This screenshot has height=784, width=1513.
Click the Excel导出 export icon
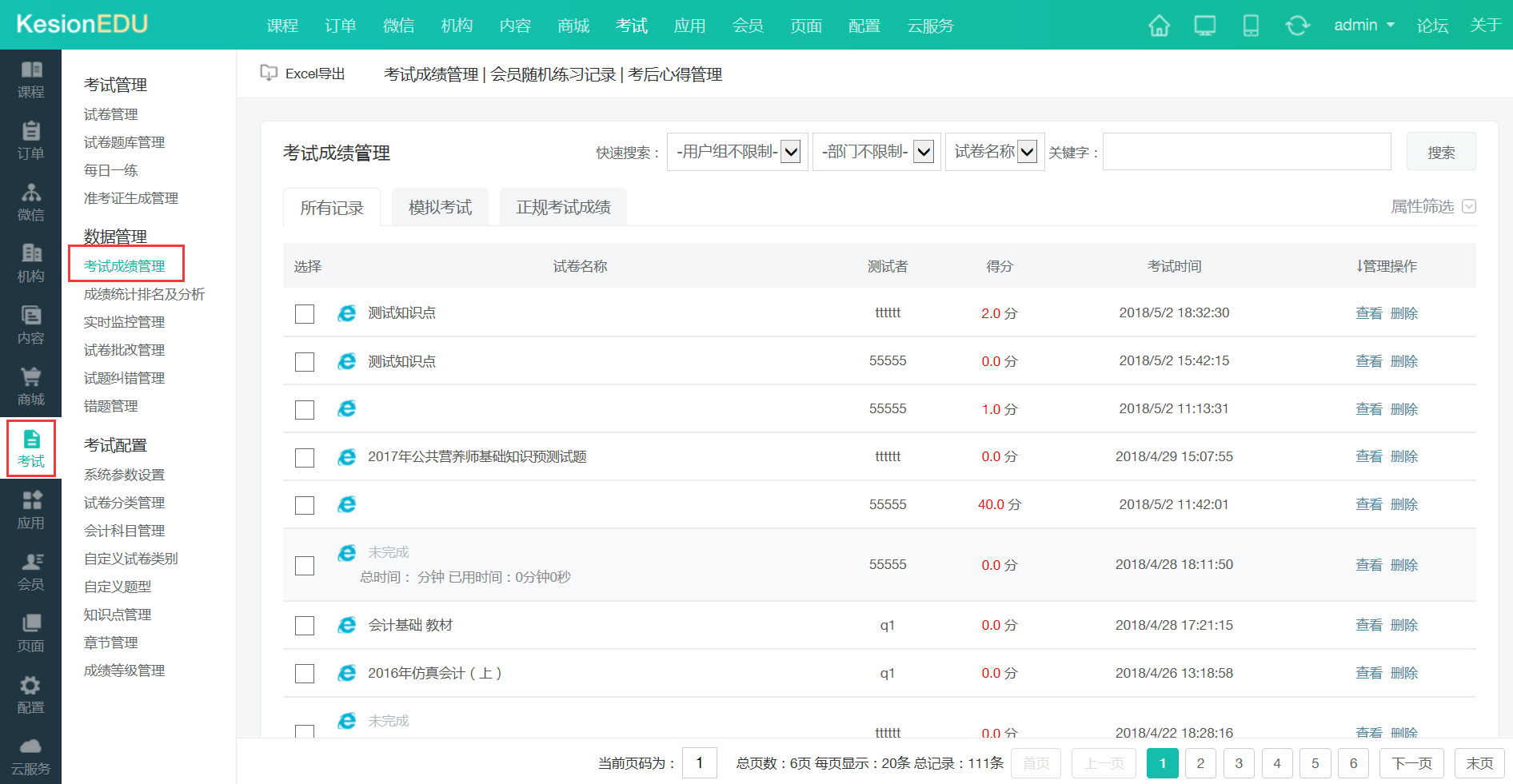coord(269,74)
